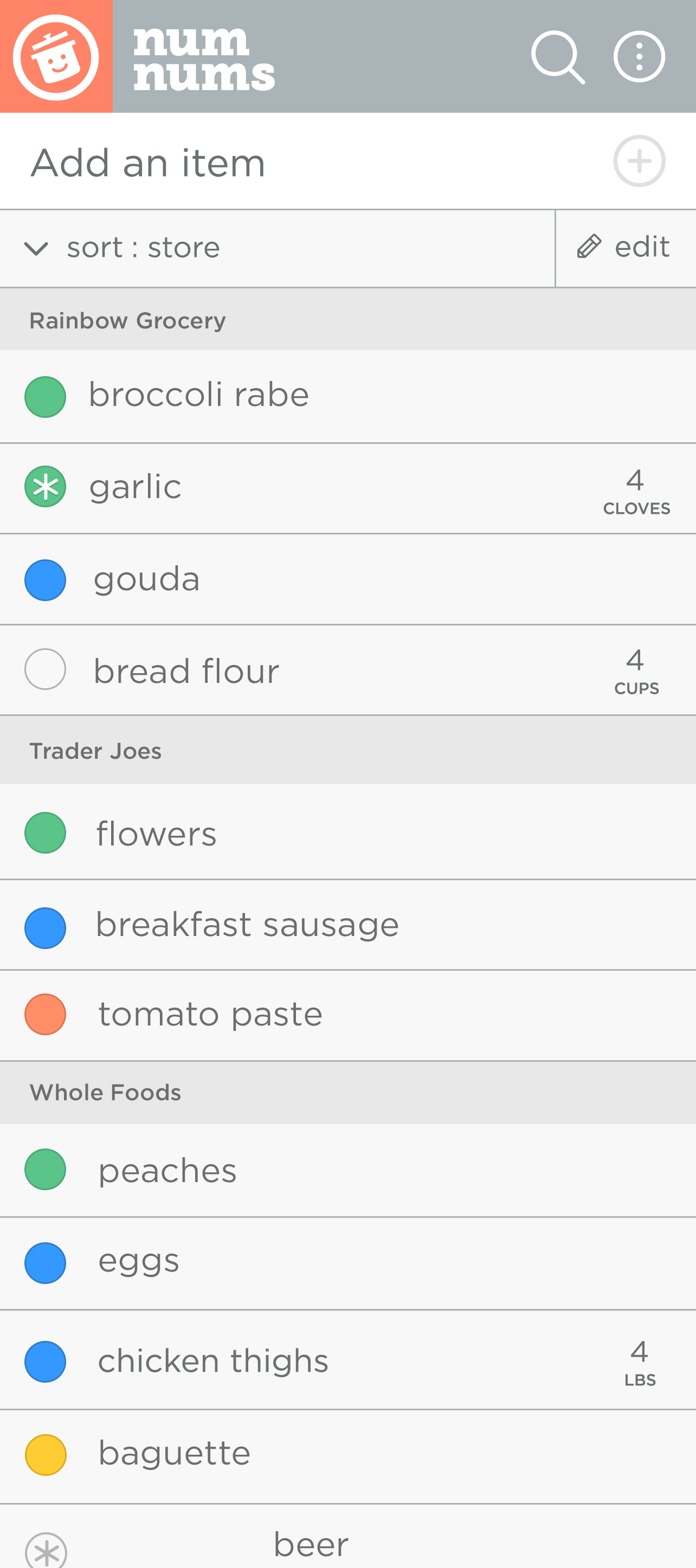Screen dimensions: 696x1568
Task: Tap the green asterisk beside garlic
Action: 46,486
